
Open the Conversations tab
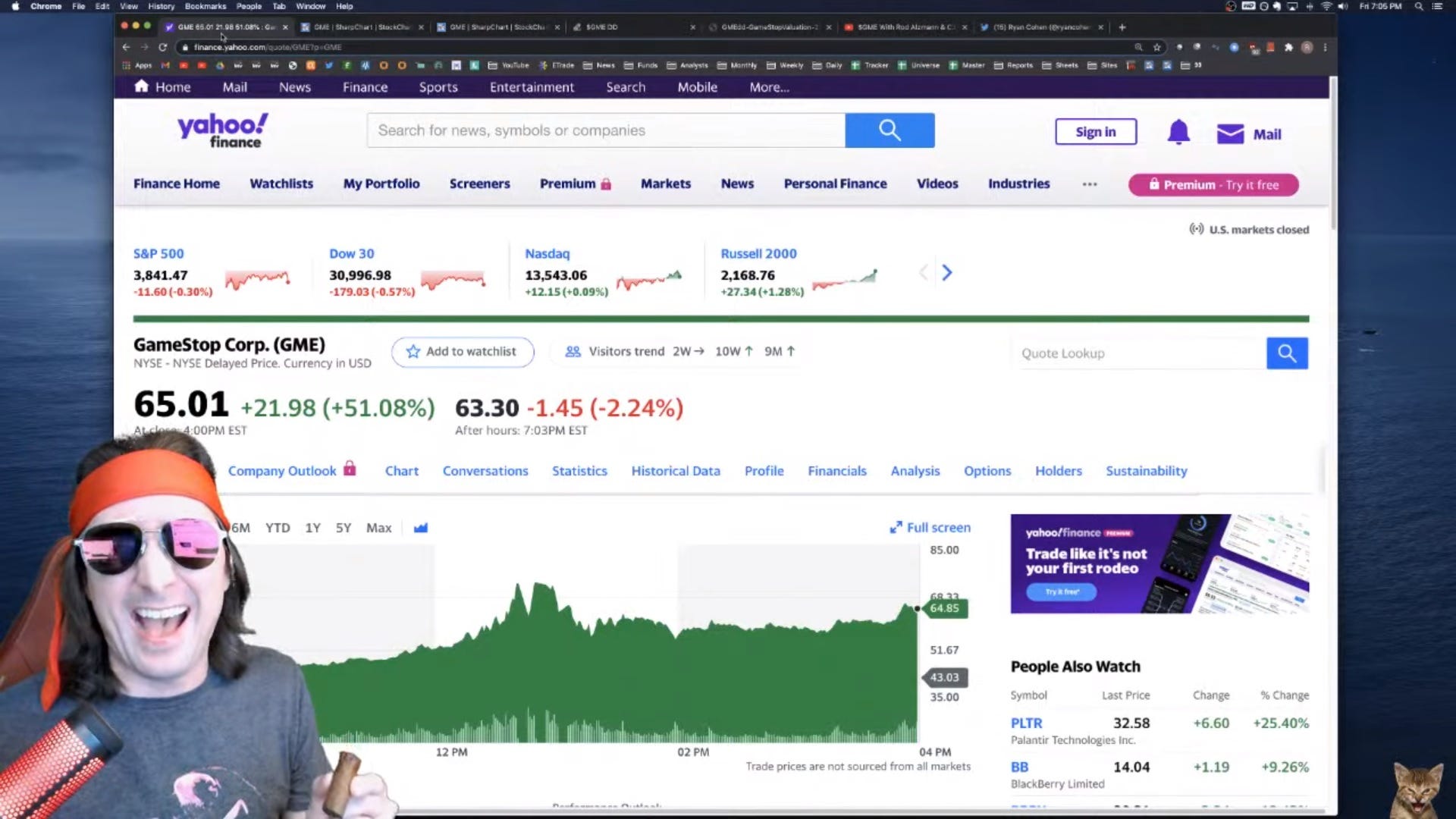[485, 471]
